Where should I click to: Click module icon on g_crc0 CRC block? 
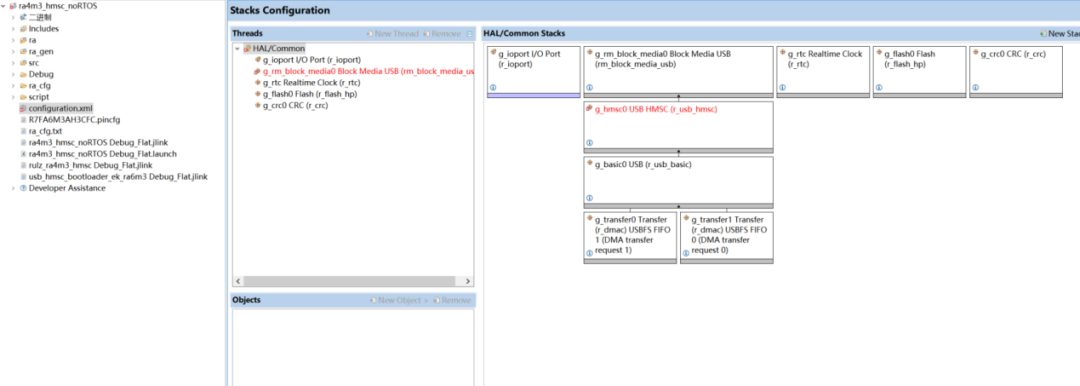(x=975, y=53)
